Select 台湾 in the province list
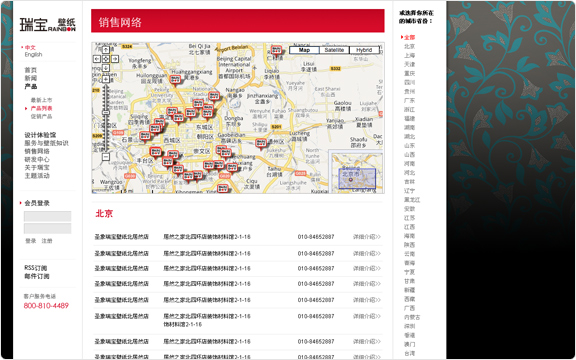This screenshot has width=576, height=360. coord(410,353)
